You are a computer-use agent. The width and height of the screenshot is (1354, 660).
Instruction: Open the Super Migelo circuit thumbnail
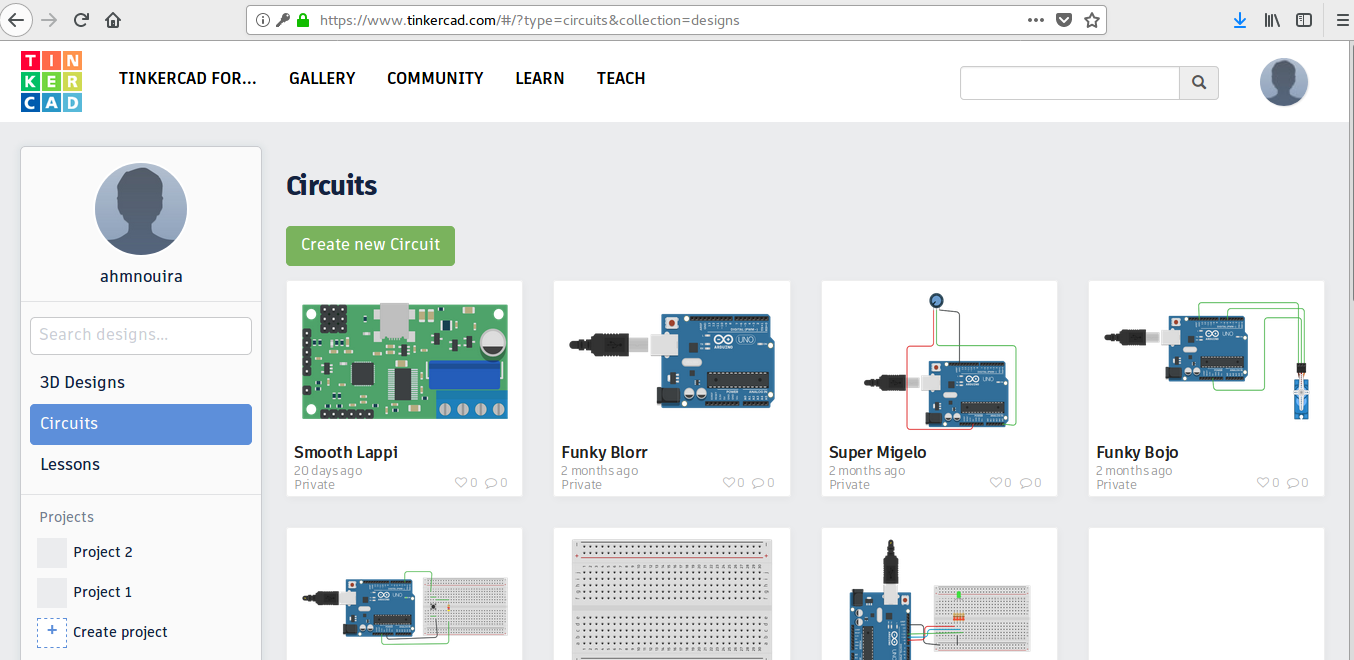click(x=940, y=361)
